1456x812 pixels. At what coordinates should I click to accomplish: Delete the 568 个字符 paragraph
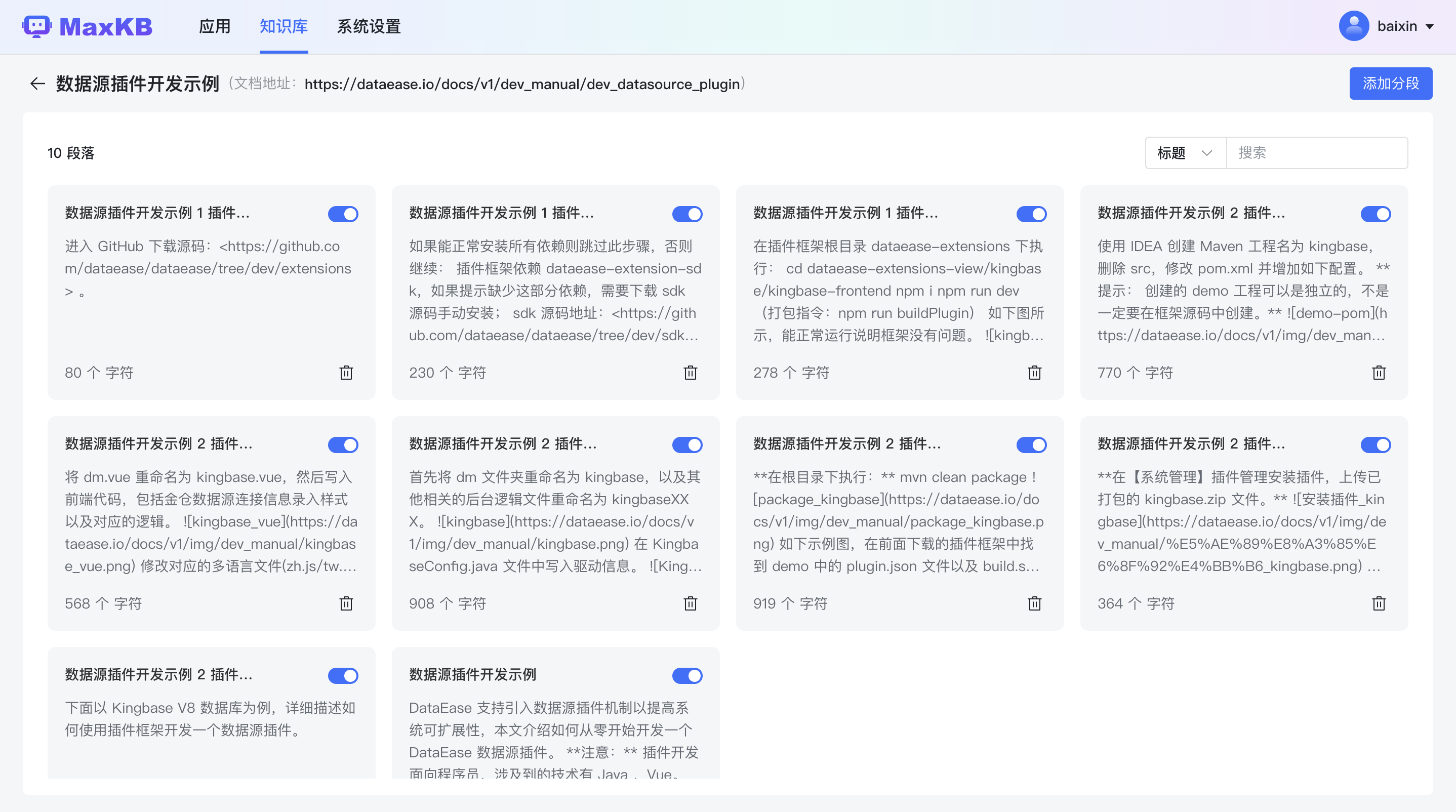point(346,603)
